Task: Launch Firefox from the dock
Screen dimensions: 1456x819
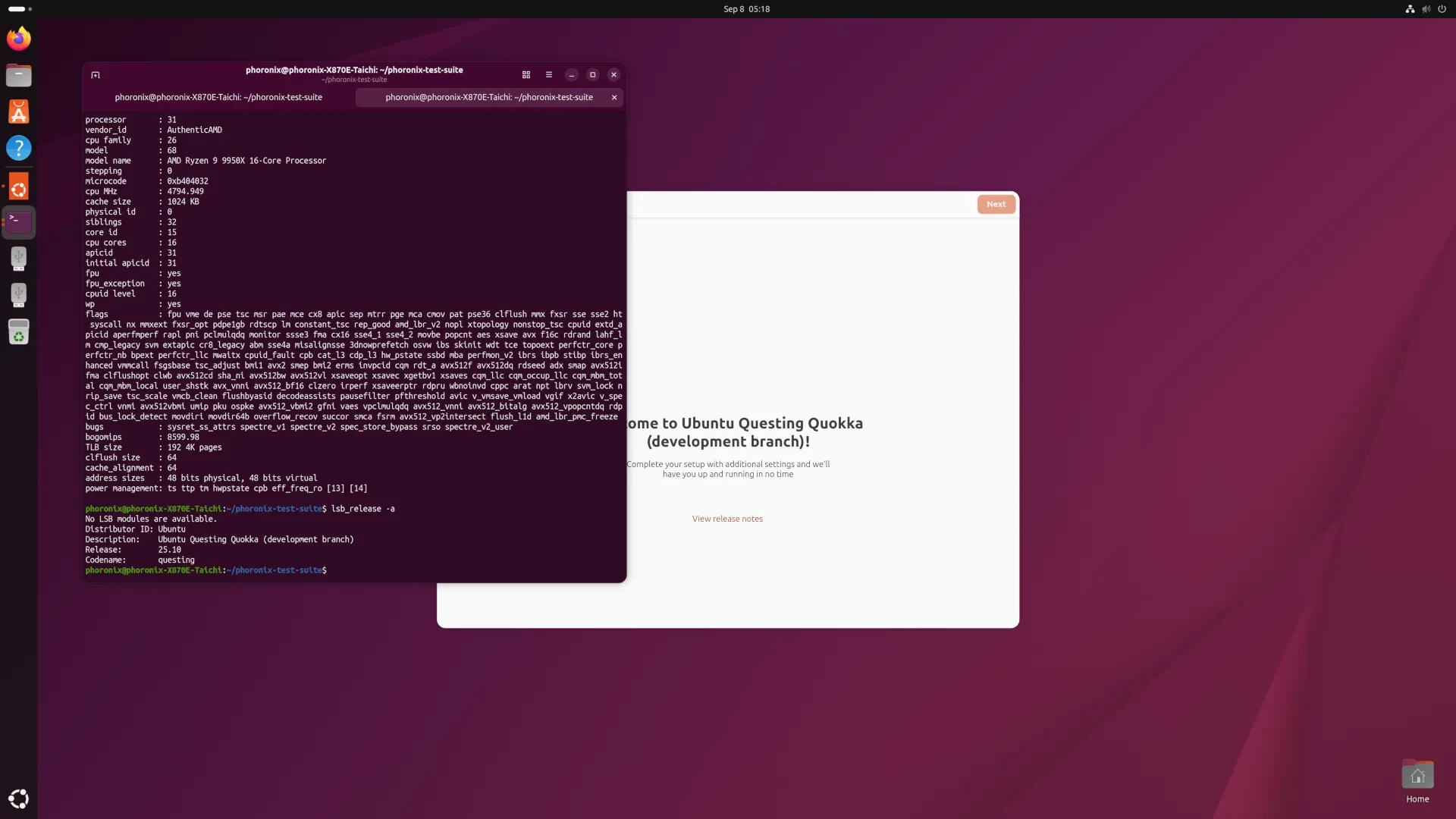Action: tap(19, 39)
